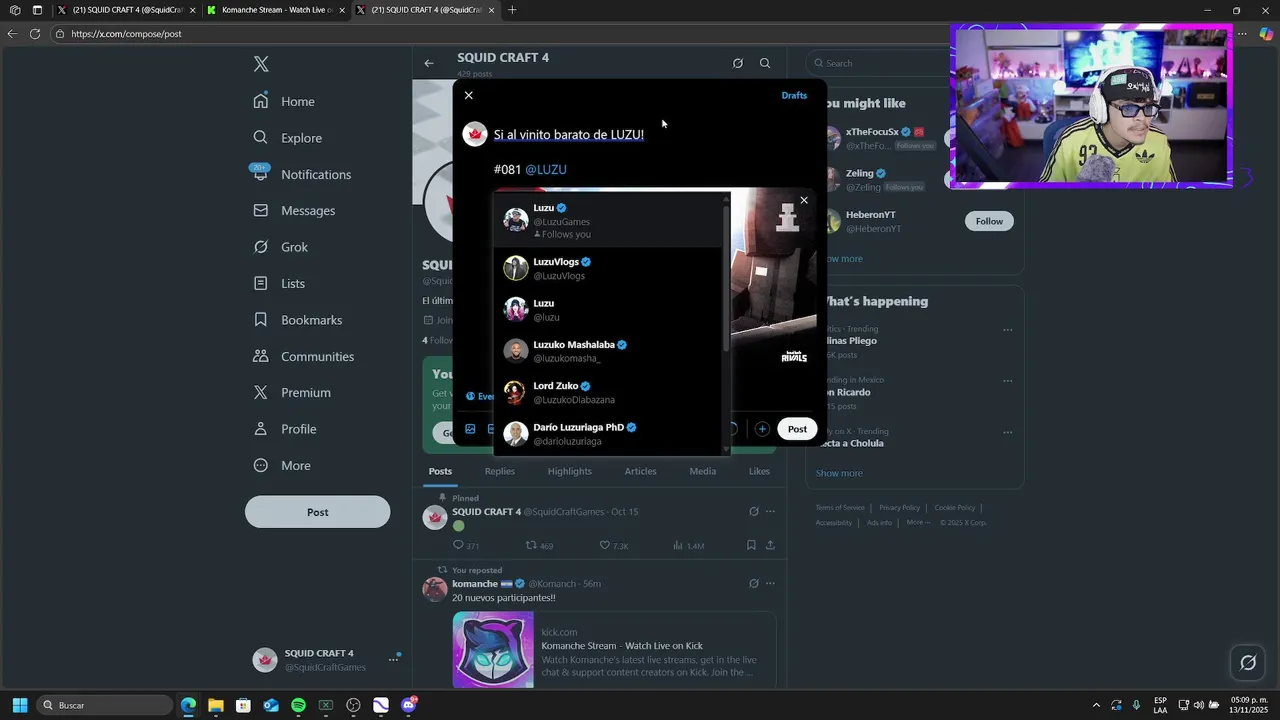Viewport: 1280px width, 720px height.
Task: Click the add media image icon
Action: click(x=470, y=429)
